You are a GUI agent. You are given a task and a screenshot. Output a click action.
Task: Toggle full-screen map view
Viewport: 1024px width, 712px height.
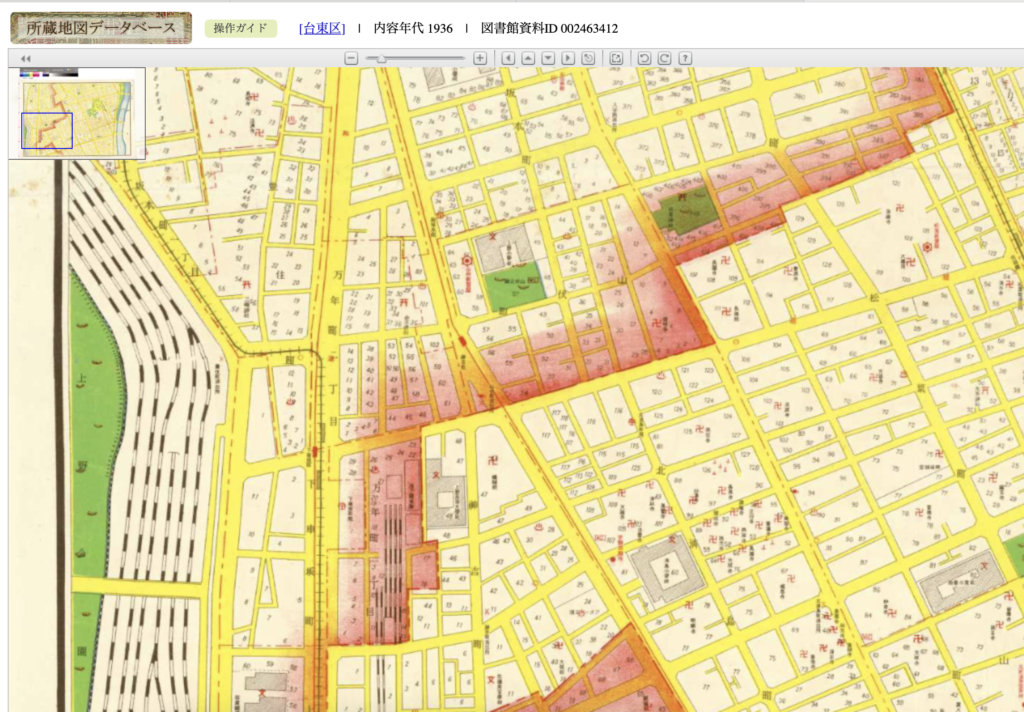pos(616,59)
